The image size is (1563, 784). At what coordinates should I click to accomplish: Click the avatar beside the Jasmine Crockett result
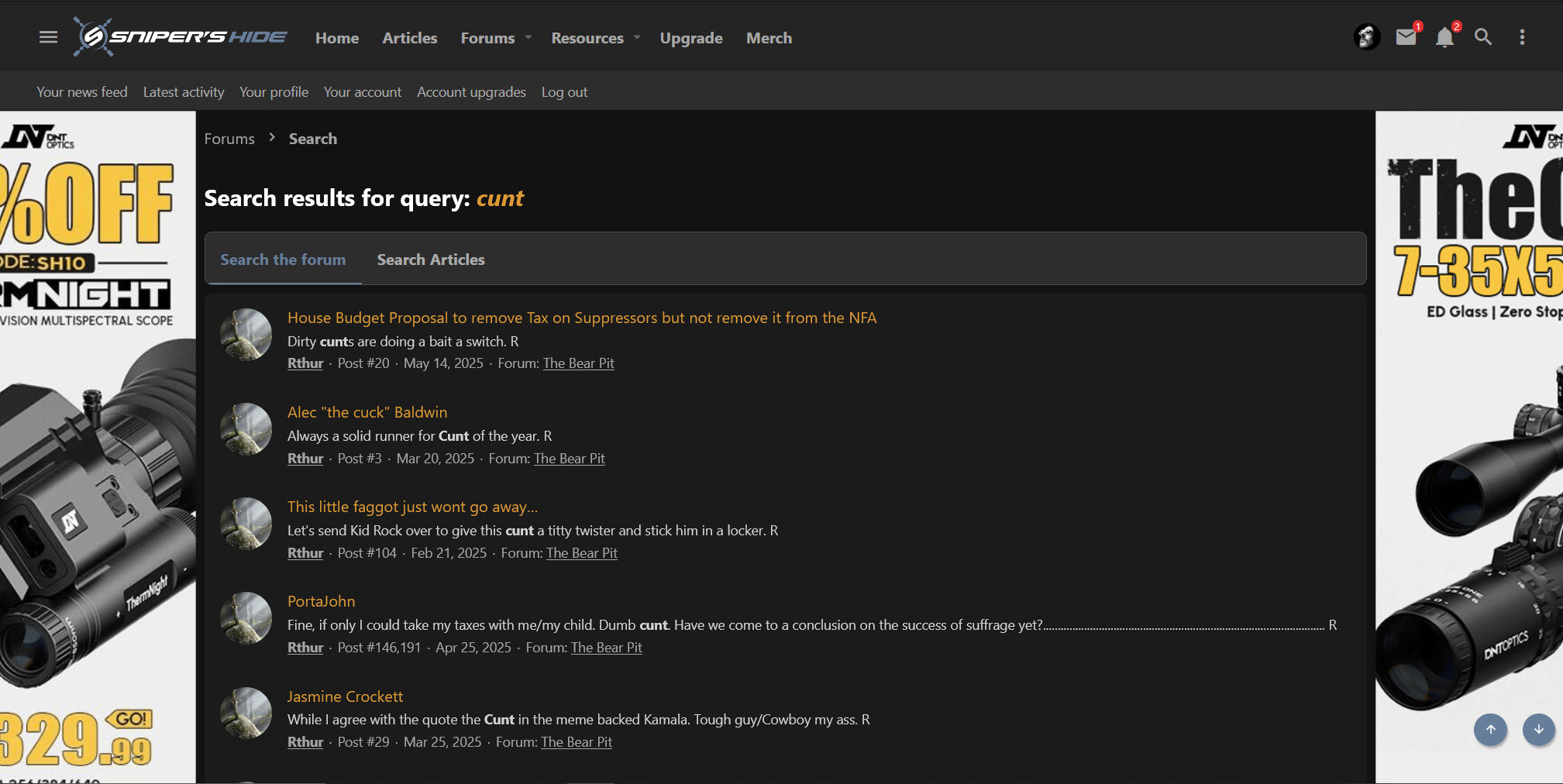coord(246,714)
